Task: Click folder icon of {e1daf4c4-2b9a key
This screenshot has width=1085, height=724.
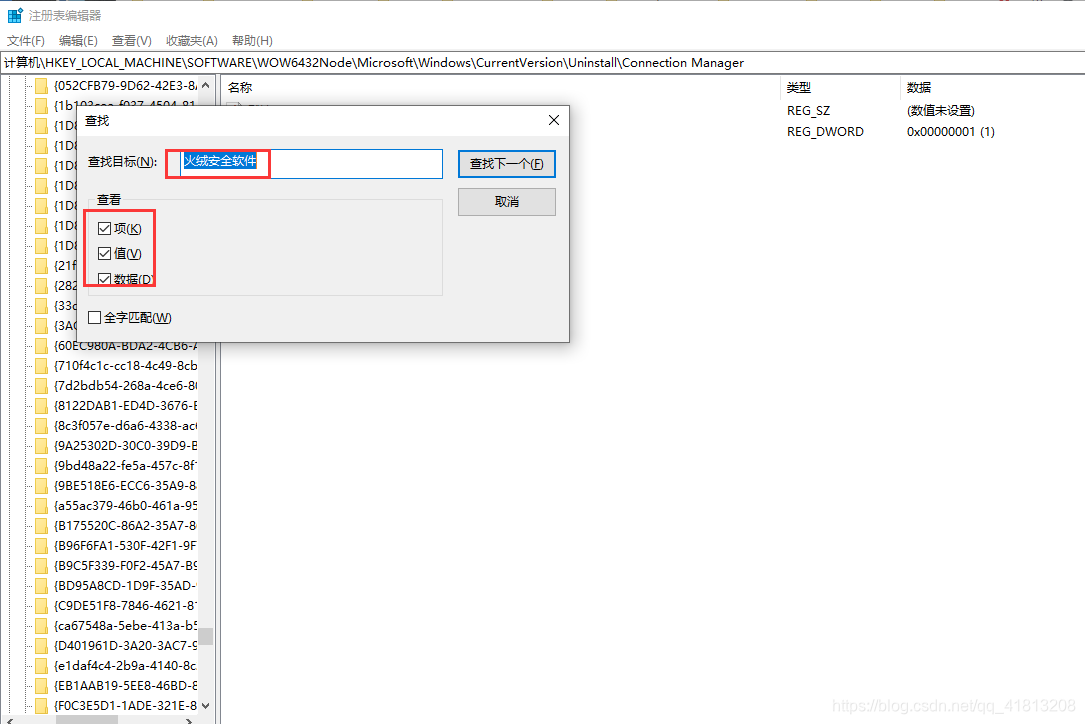Action: pos(42,667)
